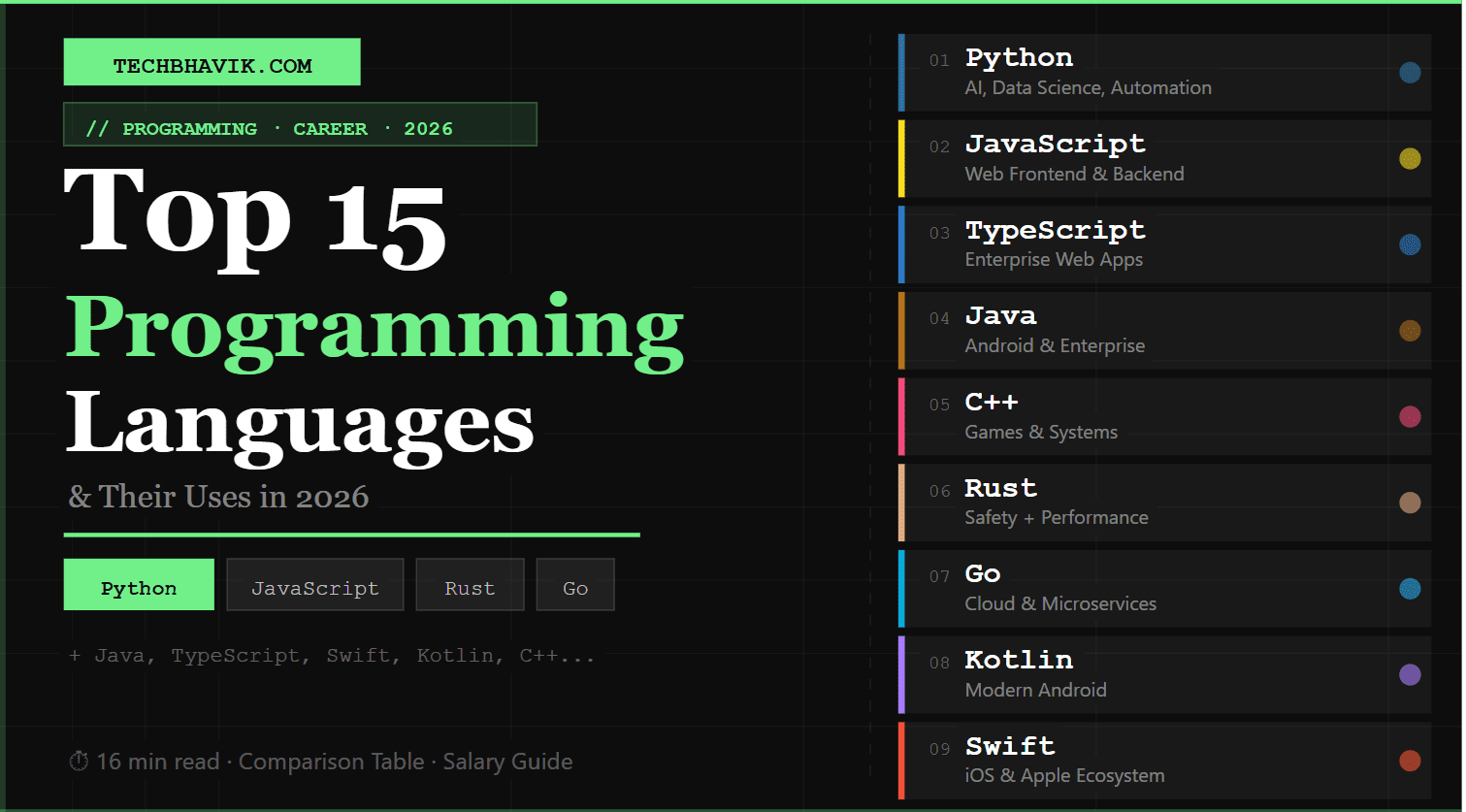This screenshot has height=812, width=1466.
Task: Click the PROGRAMMING · CAREER · 2026 tag
Action: tap(300, 124)
